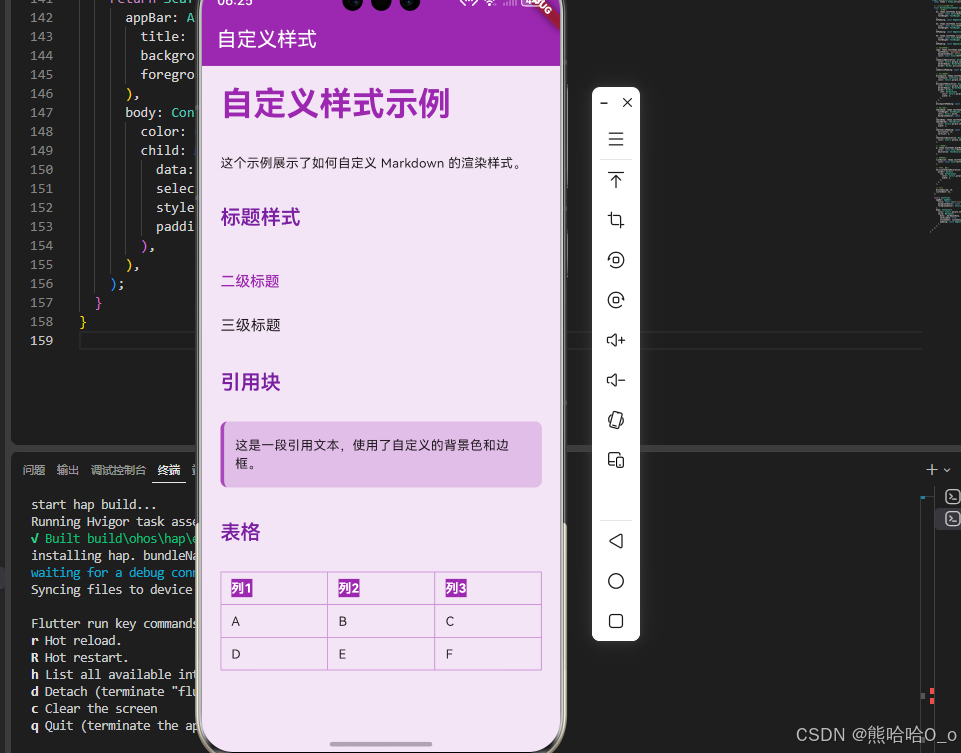The height and width of the screenshot is (753, 961).
Task: Rotate device clockwise icon
Action: 615,300
